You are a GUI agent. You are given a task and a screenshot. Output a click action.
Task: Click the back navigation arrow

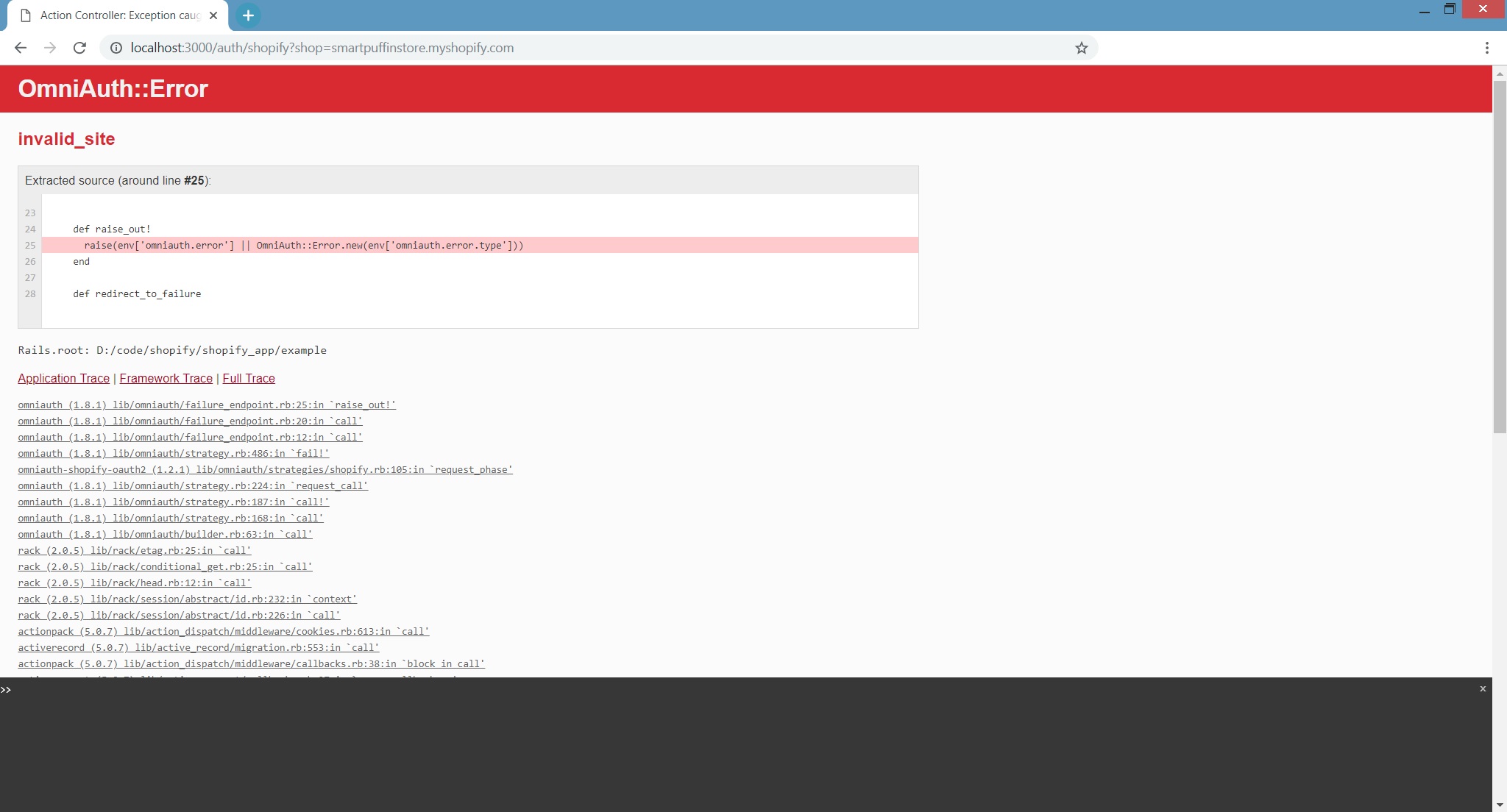pos(21,47)
